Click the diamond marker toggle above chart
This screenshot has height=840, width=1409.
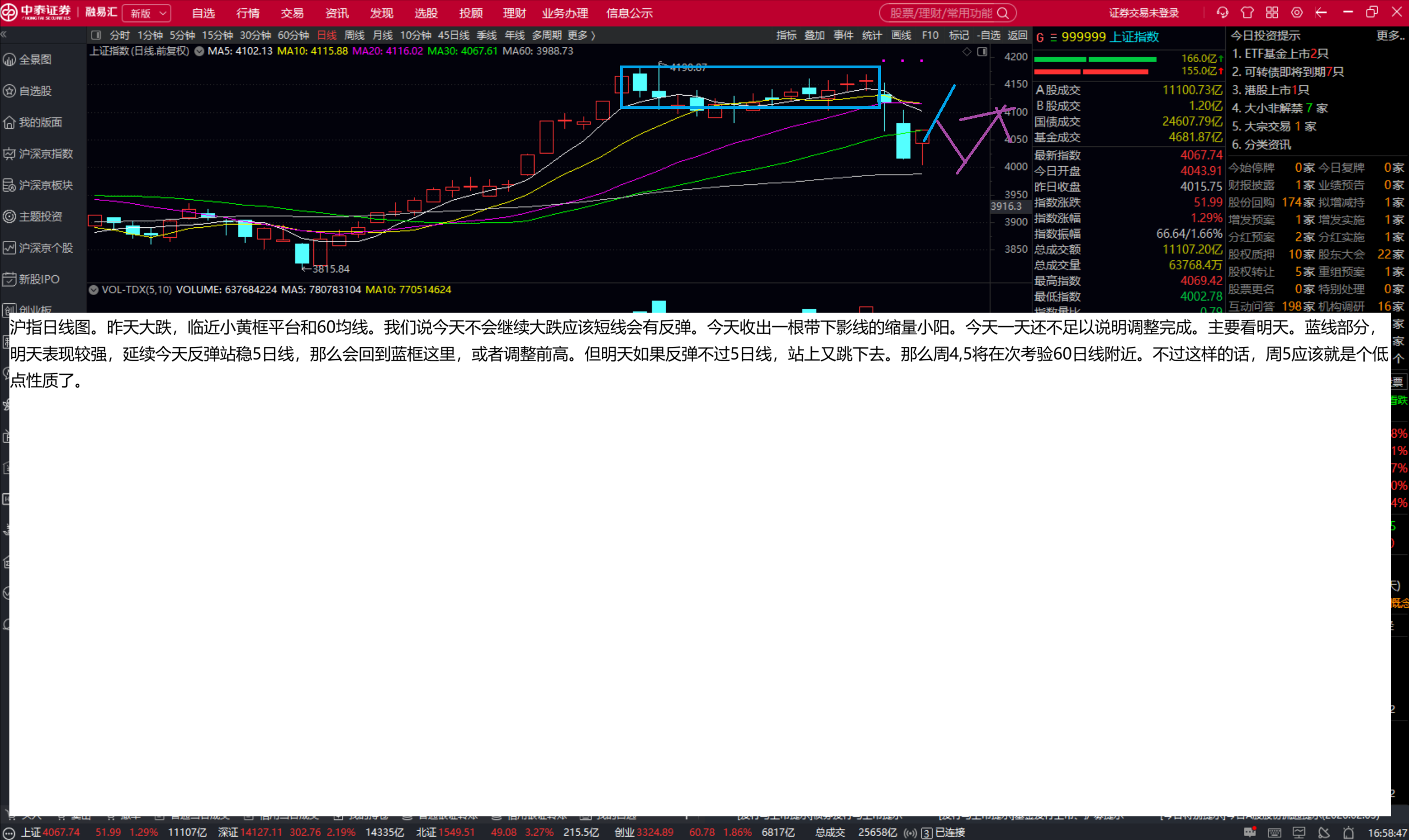967,52
